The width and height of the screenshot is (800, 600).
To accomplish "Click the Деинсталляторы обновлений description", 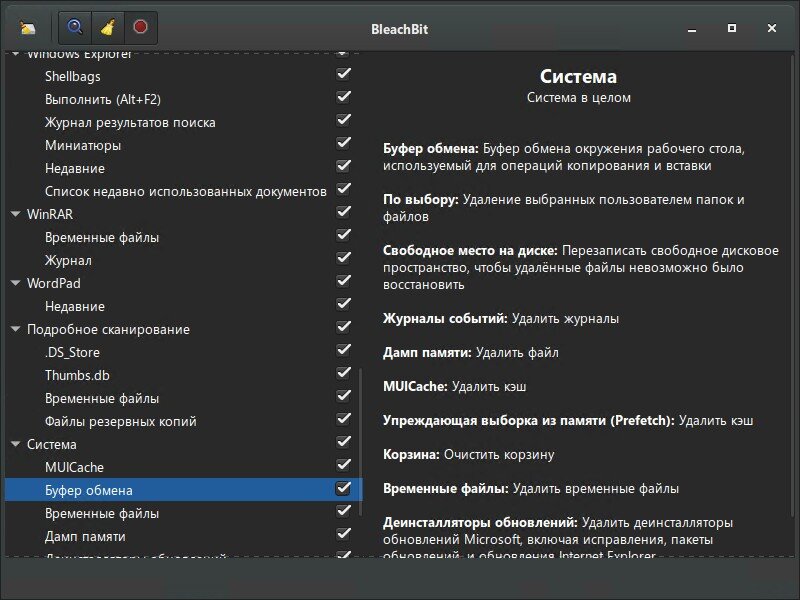I will click(558, 538).
